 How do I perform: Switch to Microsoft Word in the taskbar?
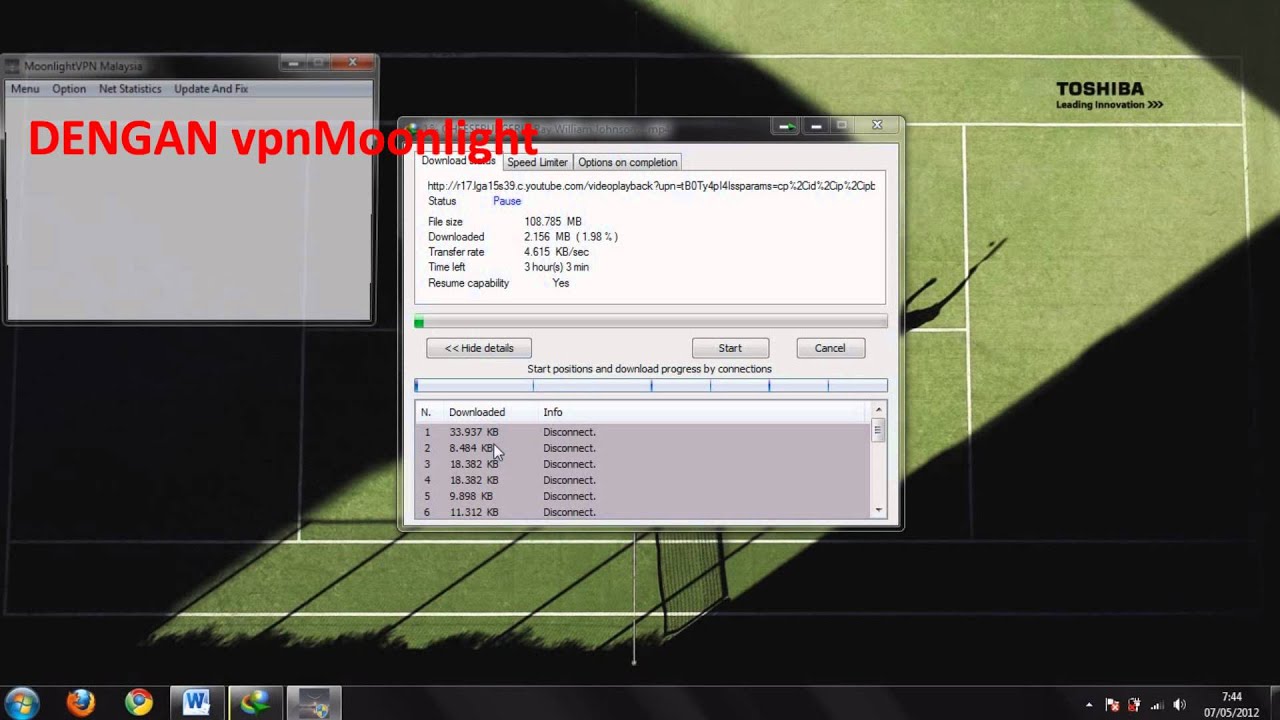[x=197, y=702]
